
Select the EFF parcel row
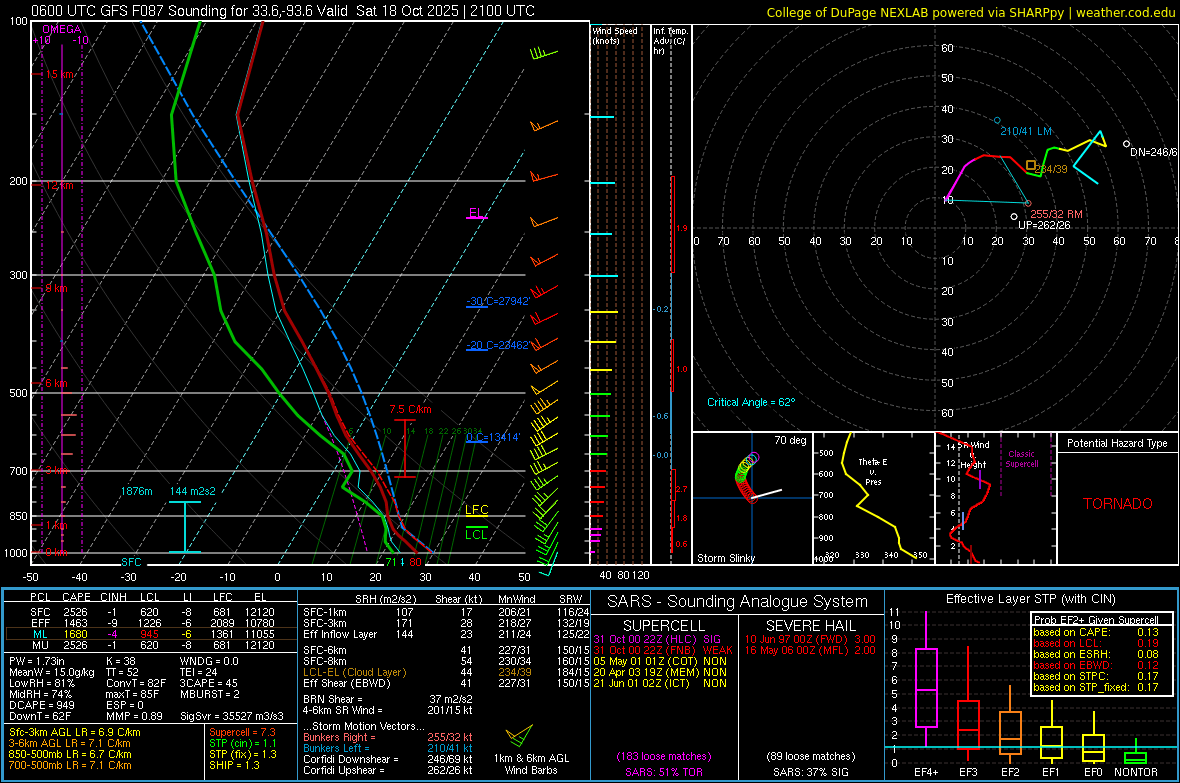[153, 623]
